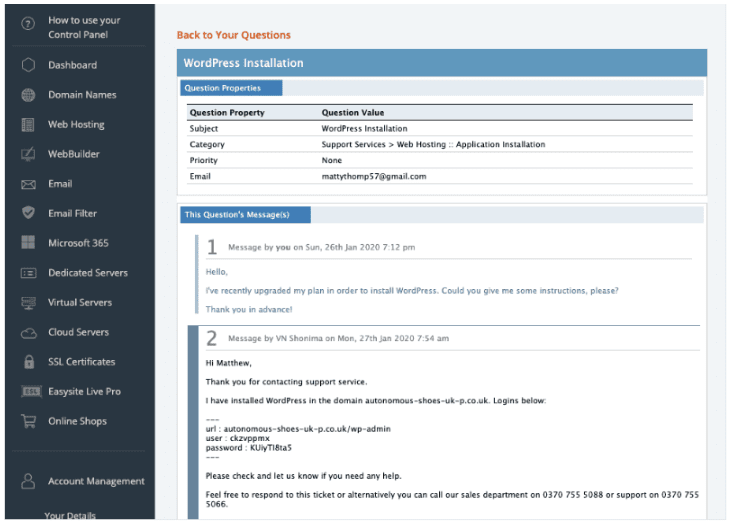Click the Hello, line in message 1

216,272
